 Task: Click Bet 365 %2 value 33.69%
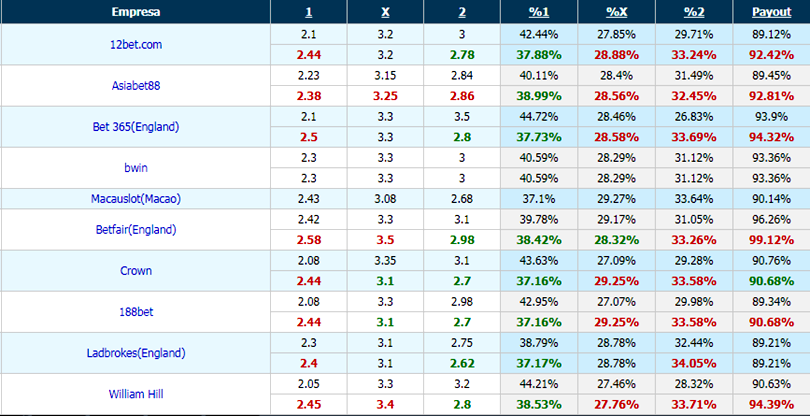pyautogui.click(x=694, y=137)
